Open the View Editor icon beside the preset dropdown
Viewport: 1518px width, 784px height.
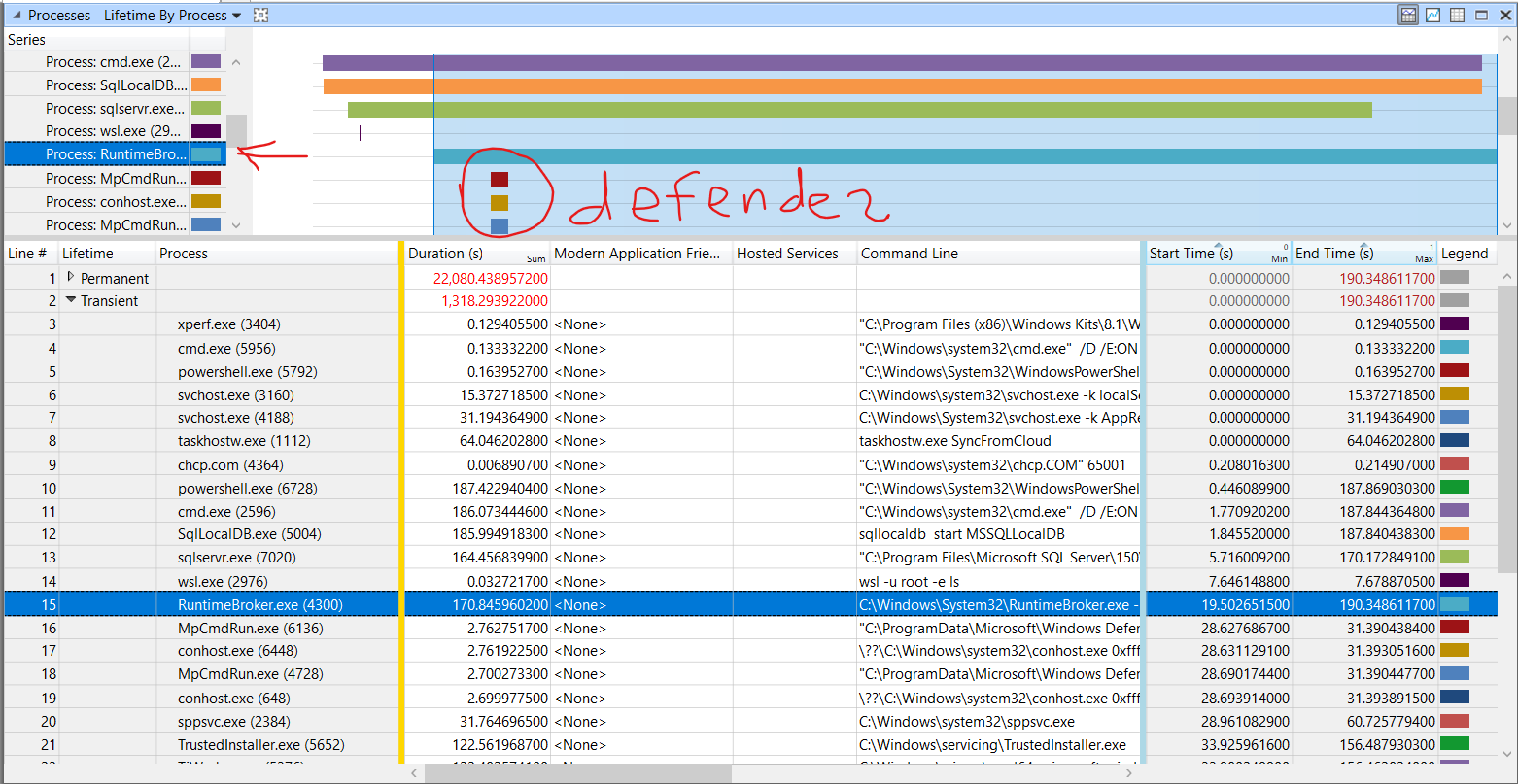point(259,15)
